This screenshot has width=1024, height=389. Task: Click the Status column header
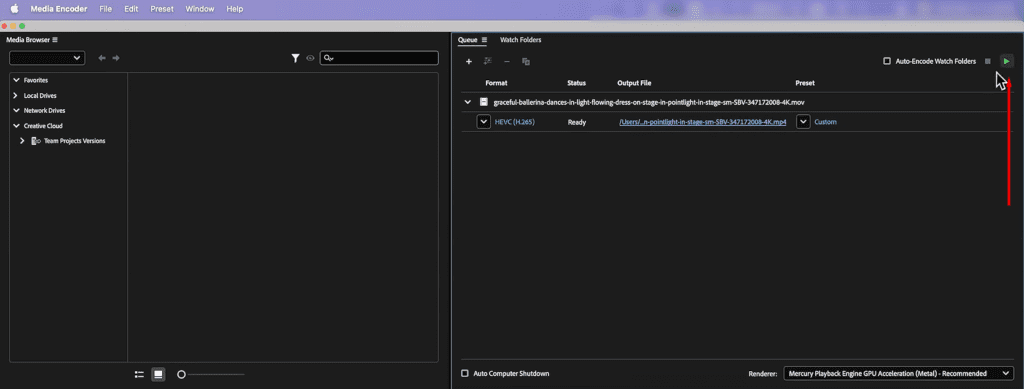pos(577,83)
